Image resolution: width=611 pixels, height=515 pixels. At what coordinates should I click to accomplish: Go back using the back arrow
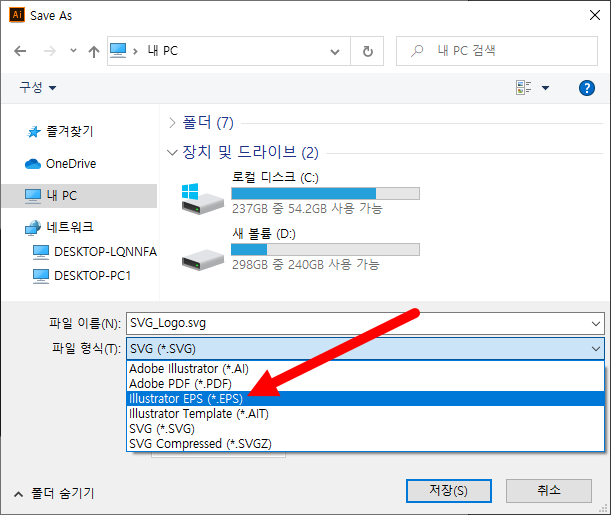click(x=20, y=51)
